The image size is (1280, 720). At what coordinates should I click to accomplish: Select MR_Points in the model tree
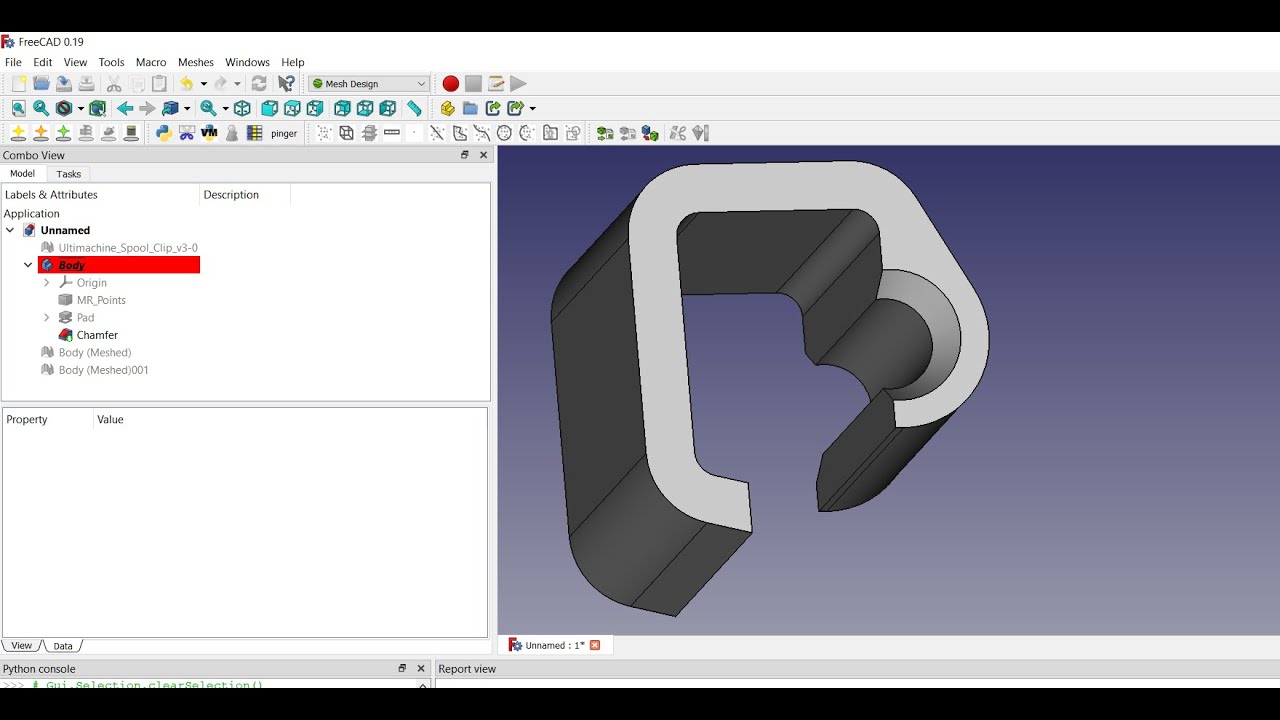101,300
